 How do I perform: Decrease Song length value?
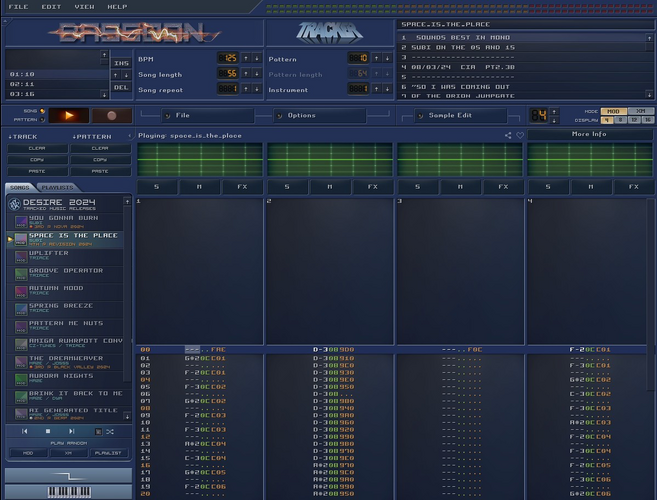click(x=257, y=74)
